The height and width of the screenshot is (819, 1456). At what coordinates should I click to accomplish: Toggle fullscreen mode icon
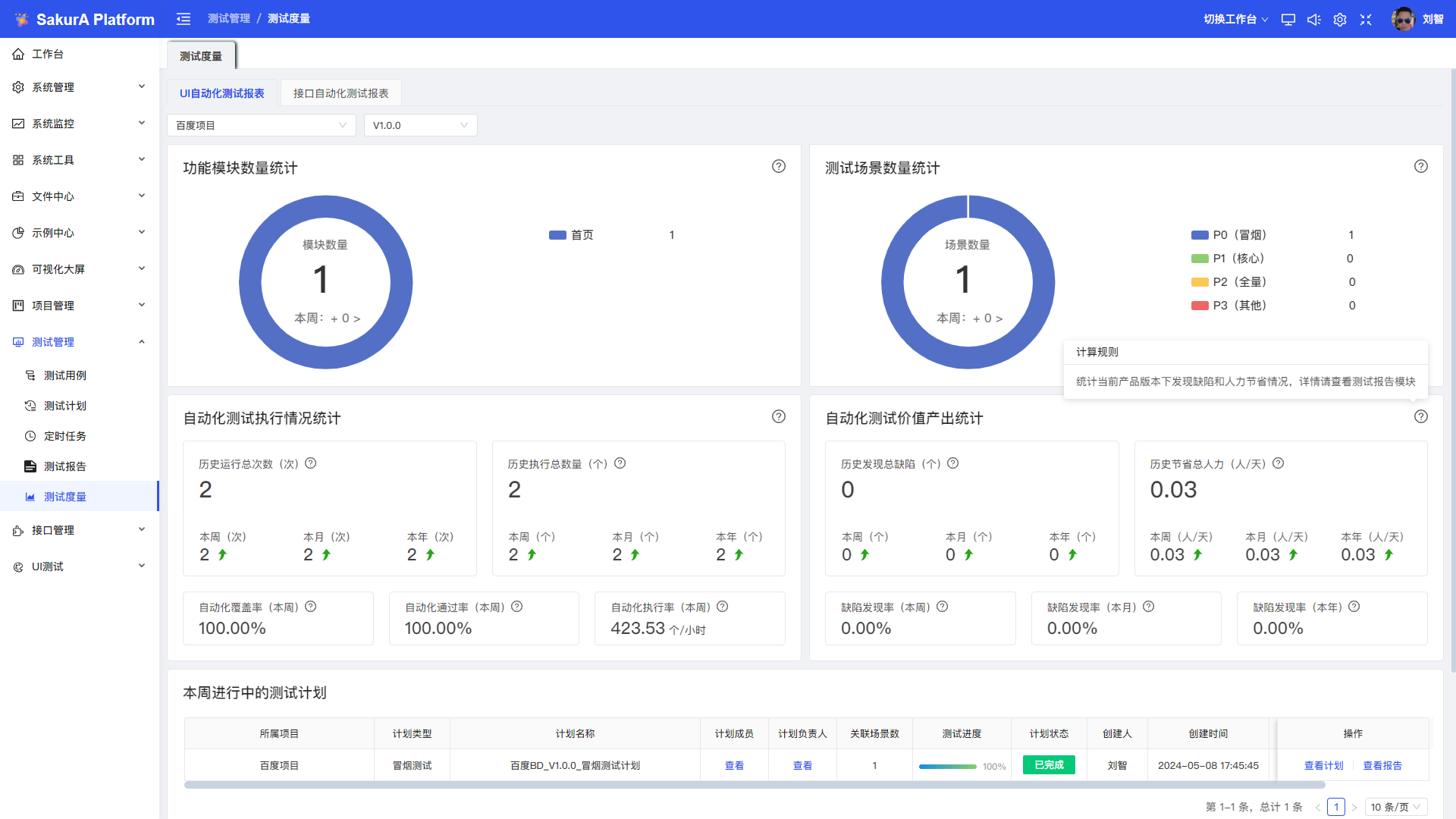(1366, 20)
